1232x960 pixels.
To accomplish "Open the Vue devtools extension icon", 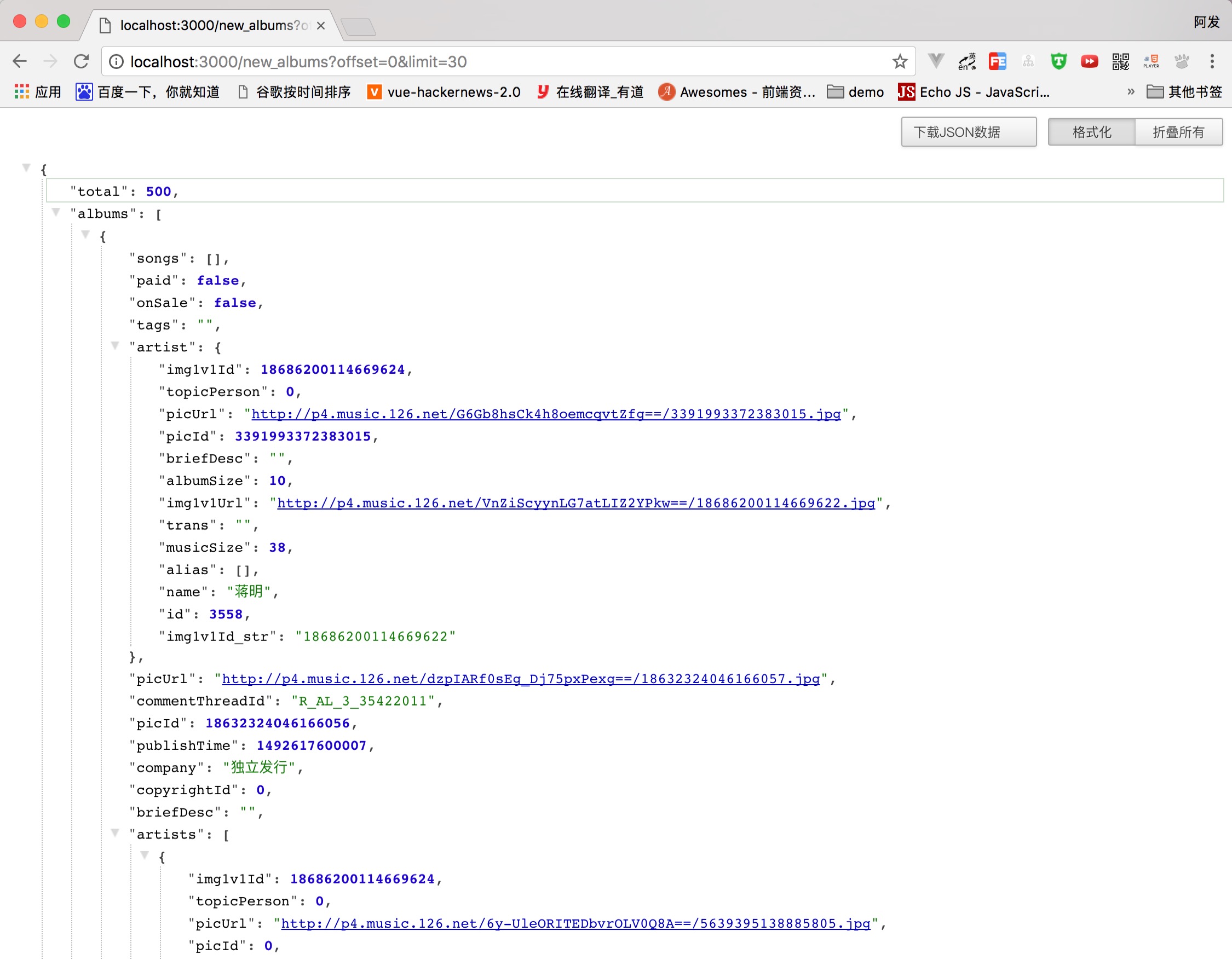I will [x=936, y=61].
